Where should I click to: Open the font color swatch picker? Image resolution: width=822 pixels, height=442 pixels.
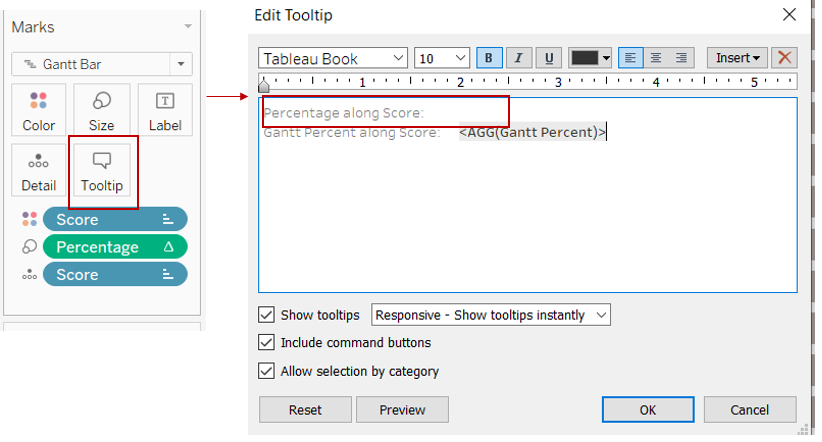[x=590, y=58]
